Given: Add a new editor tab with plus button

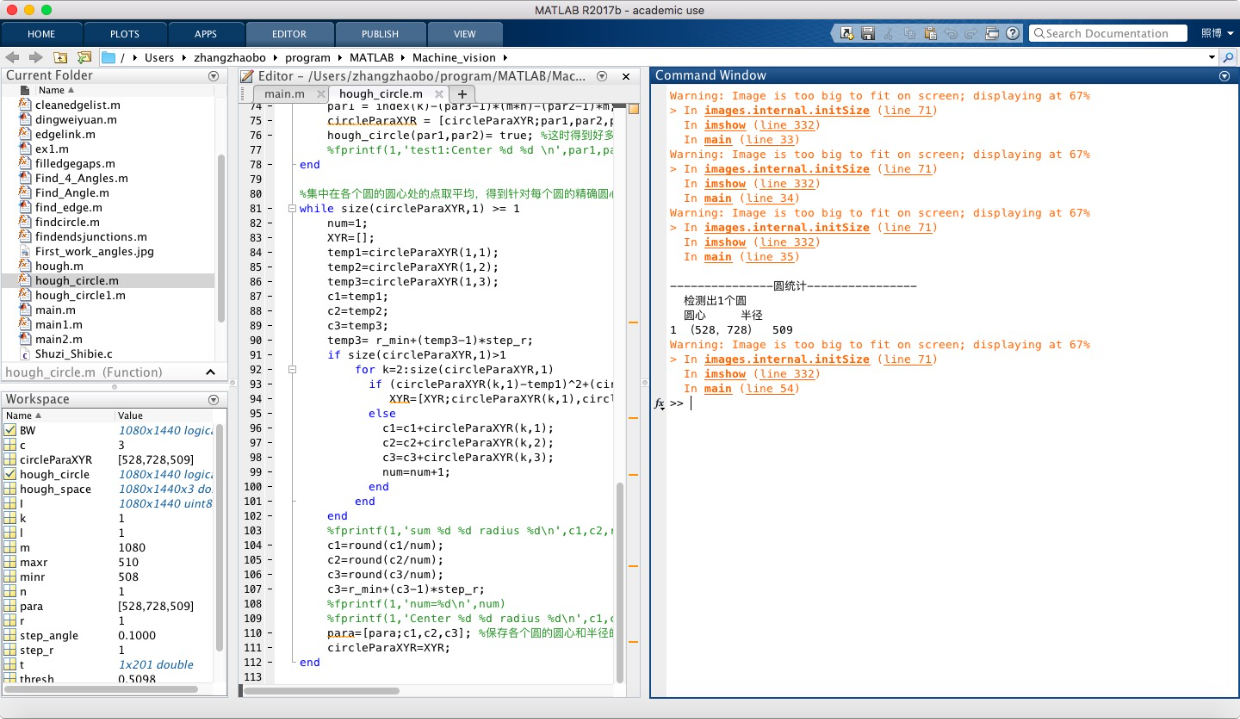Looking at the screenshot, I should click(462, 94).
